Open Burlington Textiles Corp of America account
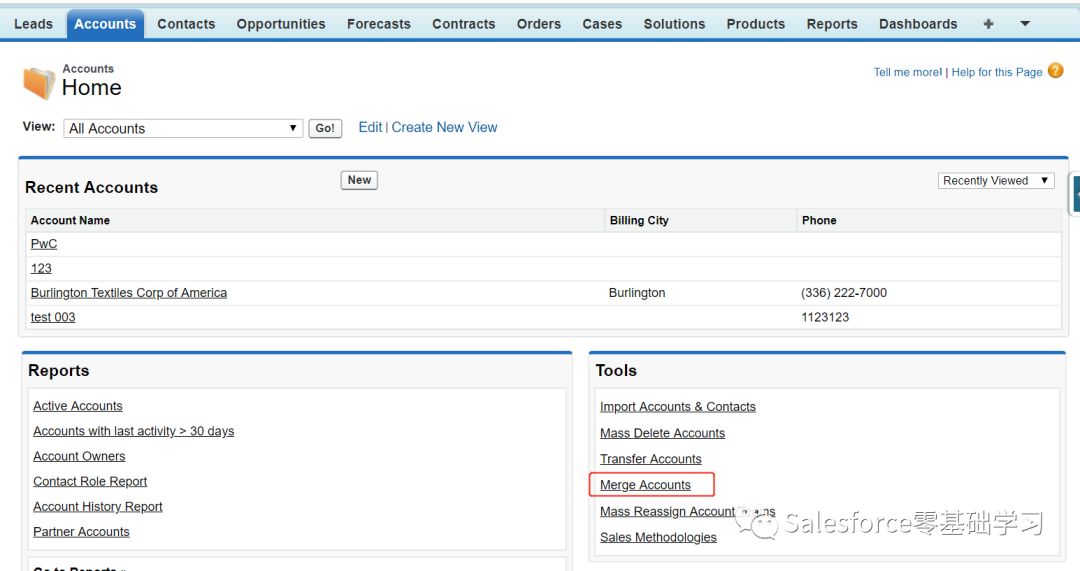1080x571 pixels. [x=129, y=293]
